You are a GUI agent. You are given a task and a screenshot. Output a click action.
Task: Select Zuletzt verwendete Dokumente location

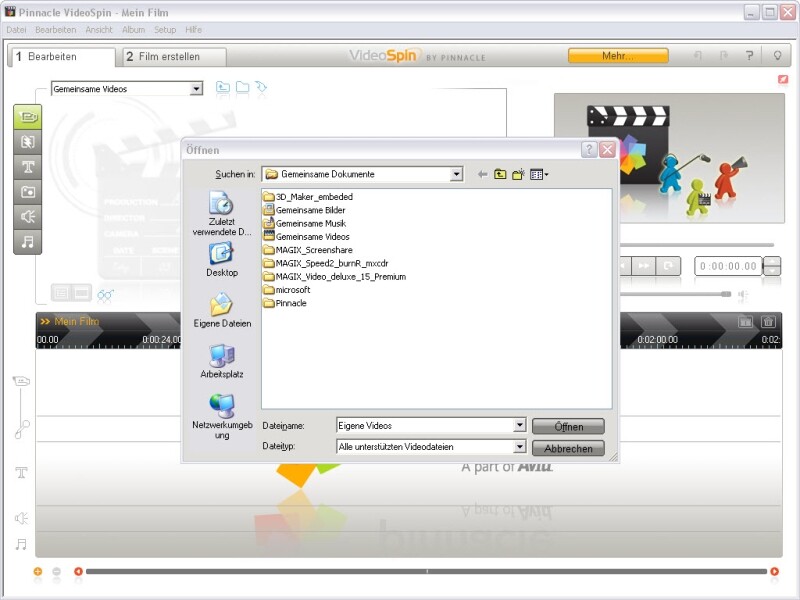point(222,213)
